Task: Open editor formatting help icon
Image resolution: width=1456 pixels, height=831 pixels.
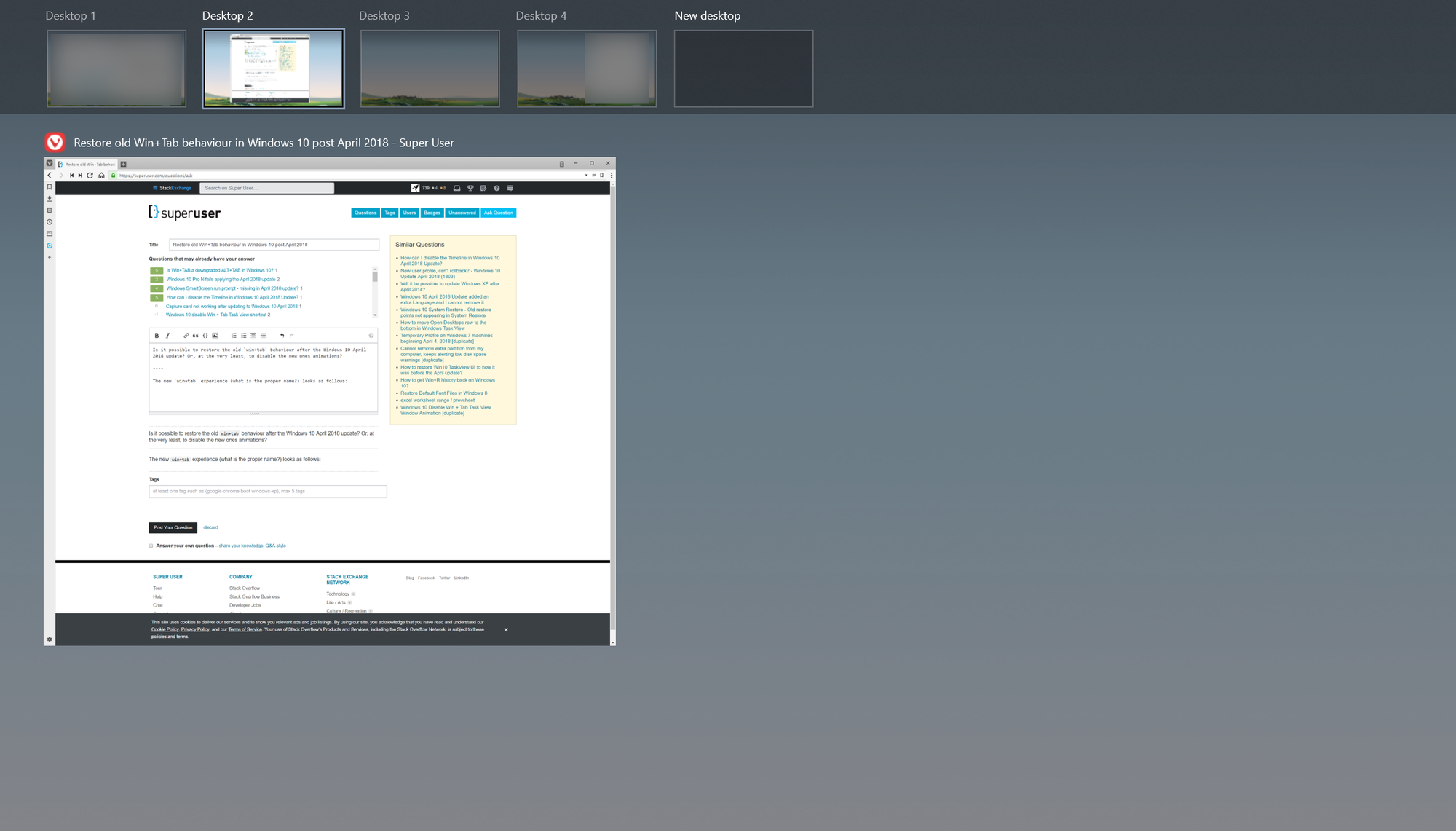Action: tap(371, 336)
